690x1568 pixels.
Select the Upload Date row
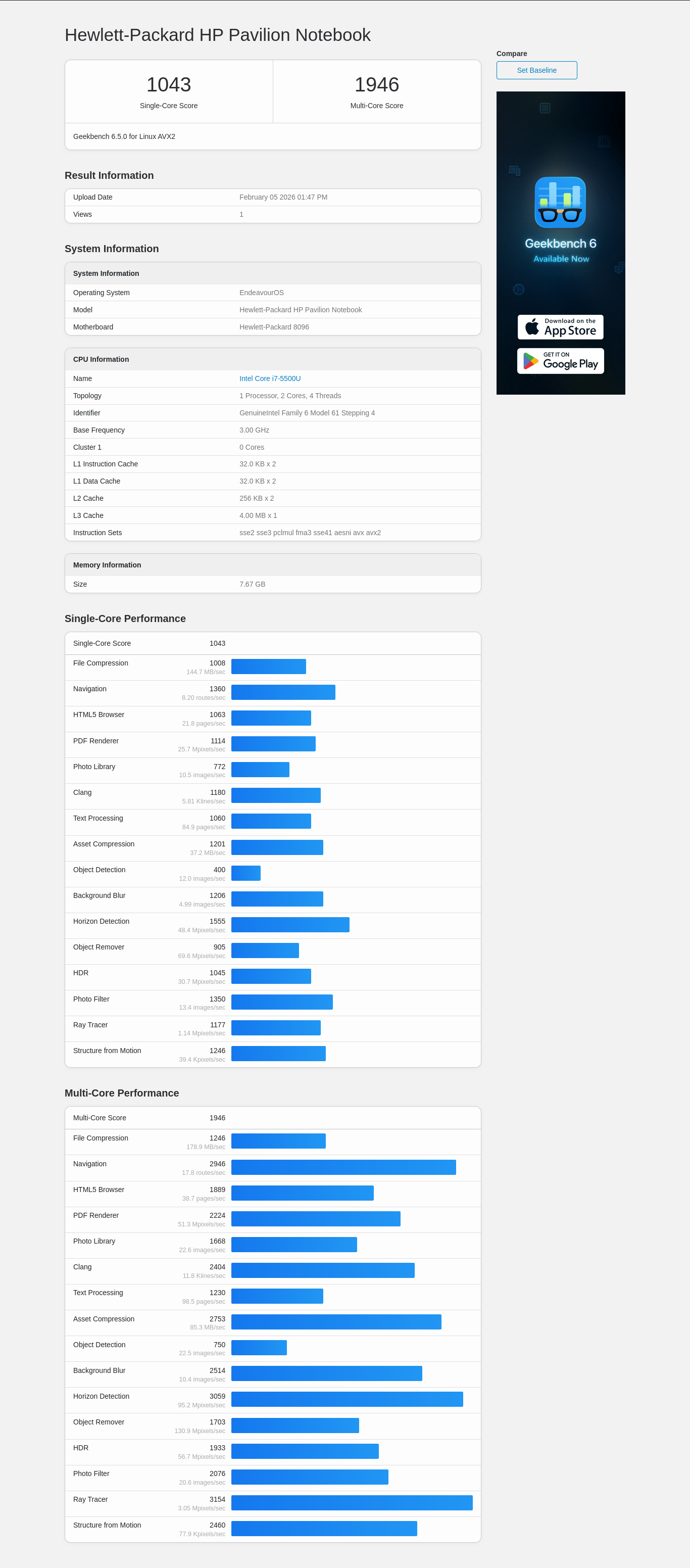[x=273, y=197]
